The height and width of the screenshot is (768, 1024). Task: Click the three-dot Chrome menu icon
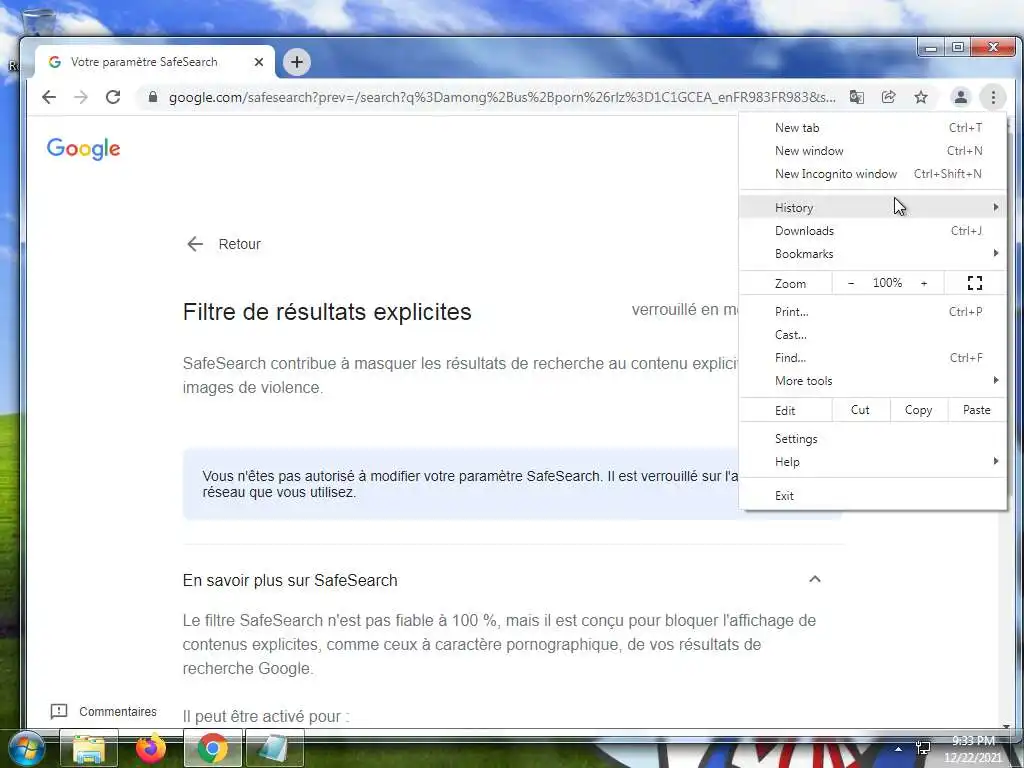point(993,97)
